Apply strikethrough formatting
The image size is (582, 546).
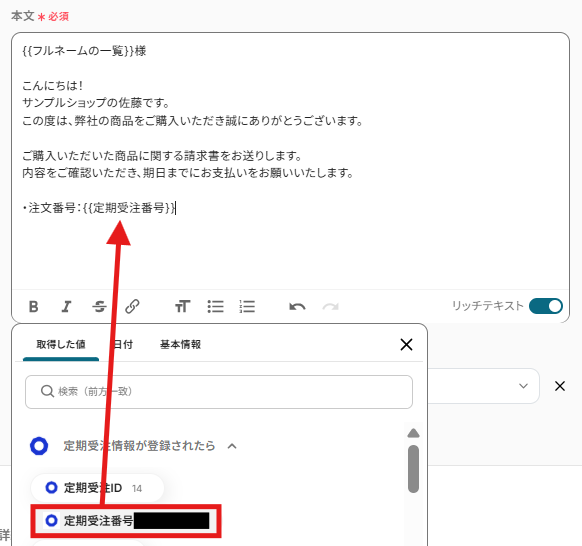click(99, 307)
